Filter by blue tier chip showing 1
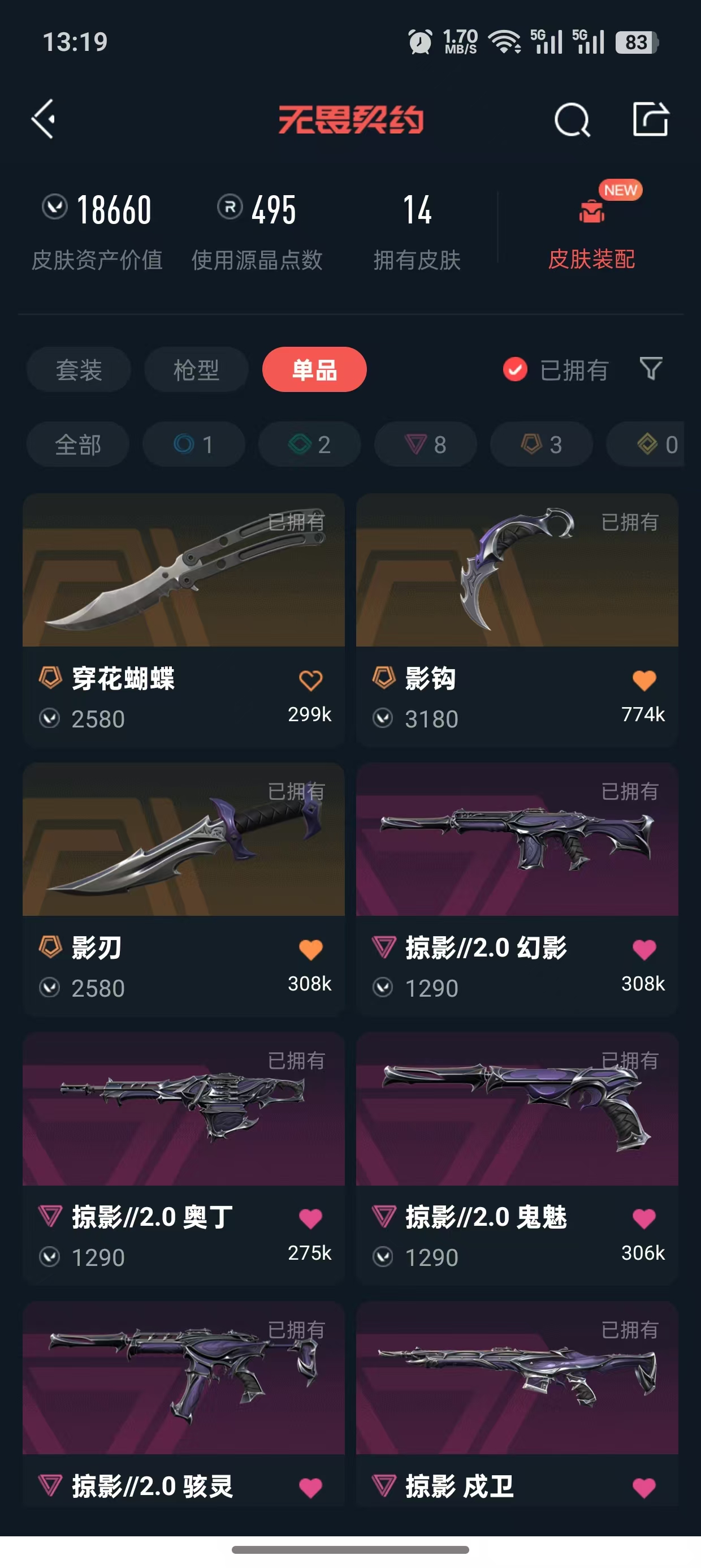This screenshot has width=701, height=1568. pyautogui.click(x=193, y=445)
